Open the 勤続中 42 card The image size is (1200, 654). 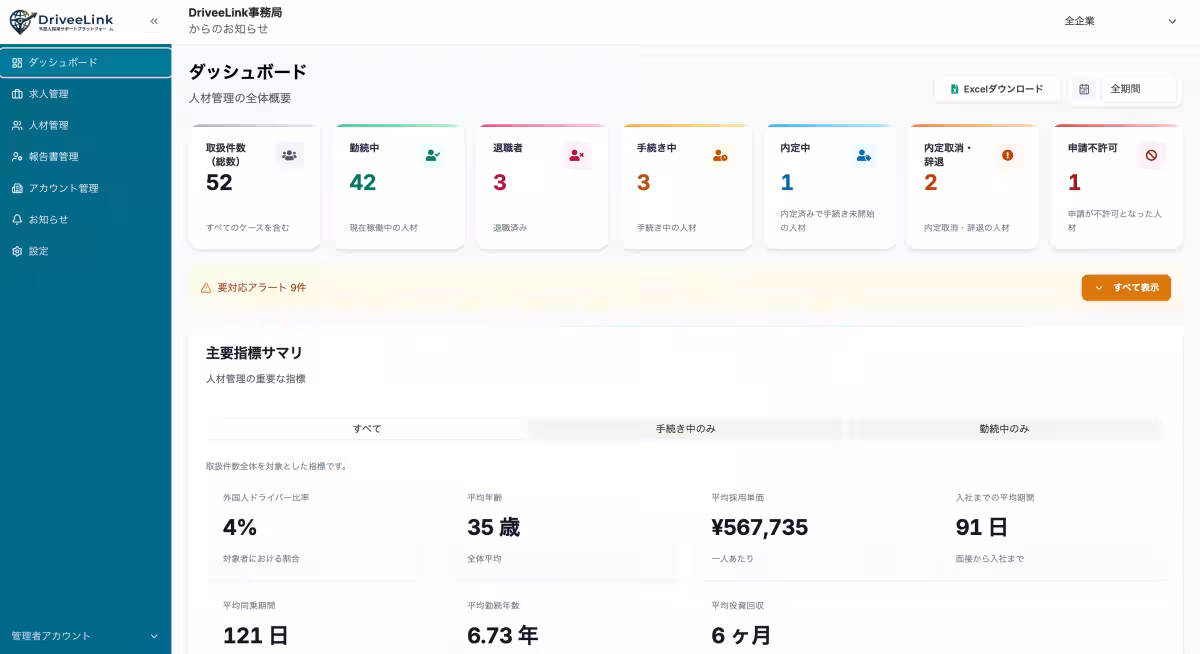(398, 187)
